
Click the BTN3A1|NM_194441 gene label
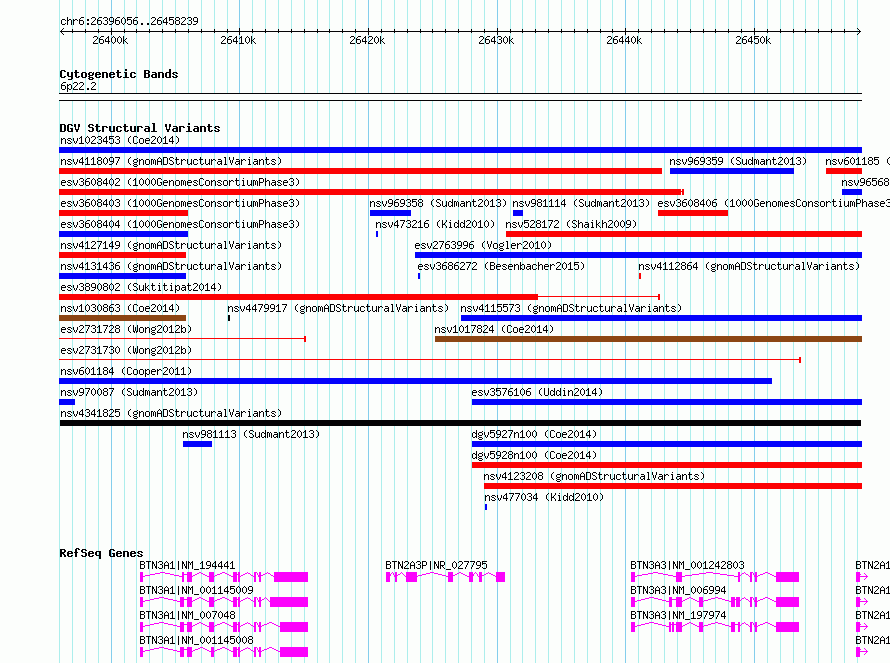pyautogui.click(x=187, y=565)
